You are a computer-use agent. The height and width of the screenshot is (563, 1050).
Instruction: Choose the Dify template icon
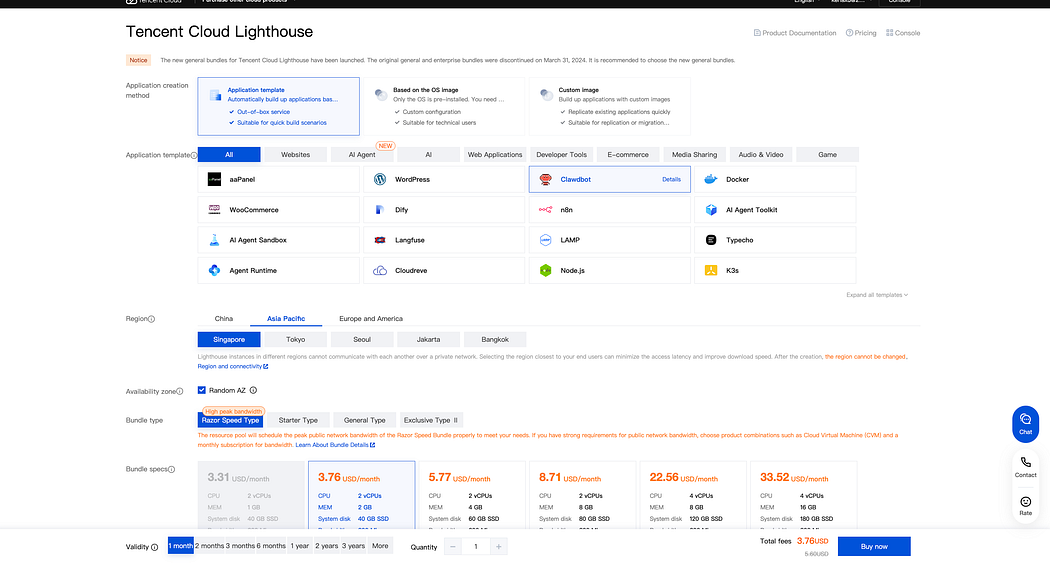point(380,210)
